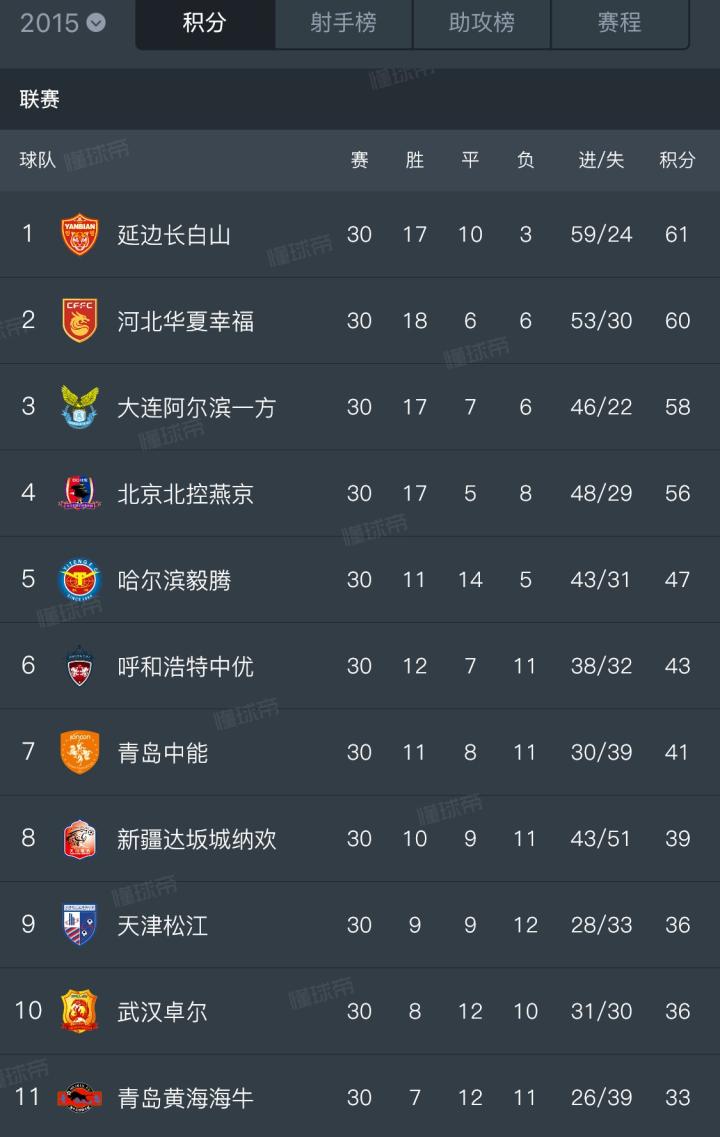
Task: Click the 河北华夏幸福 team crest
Action: click(x=80, y=321)
